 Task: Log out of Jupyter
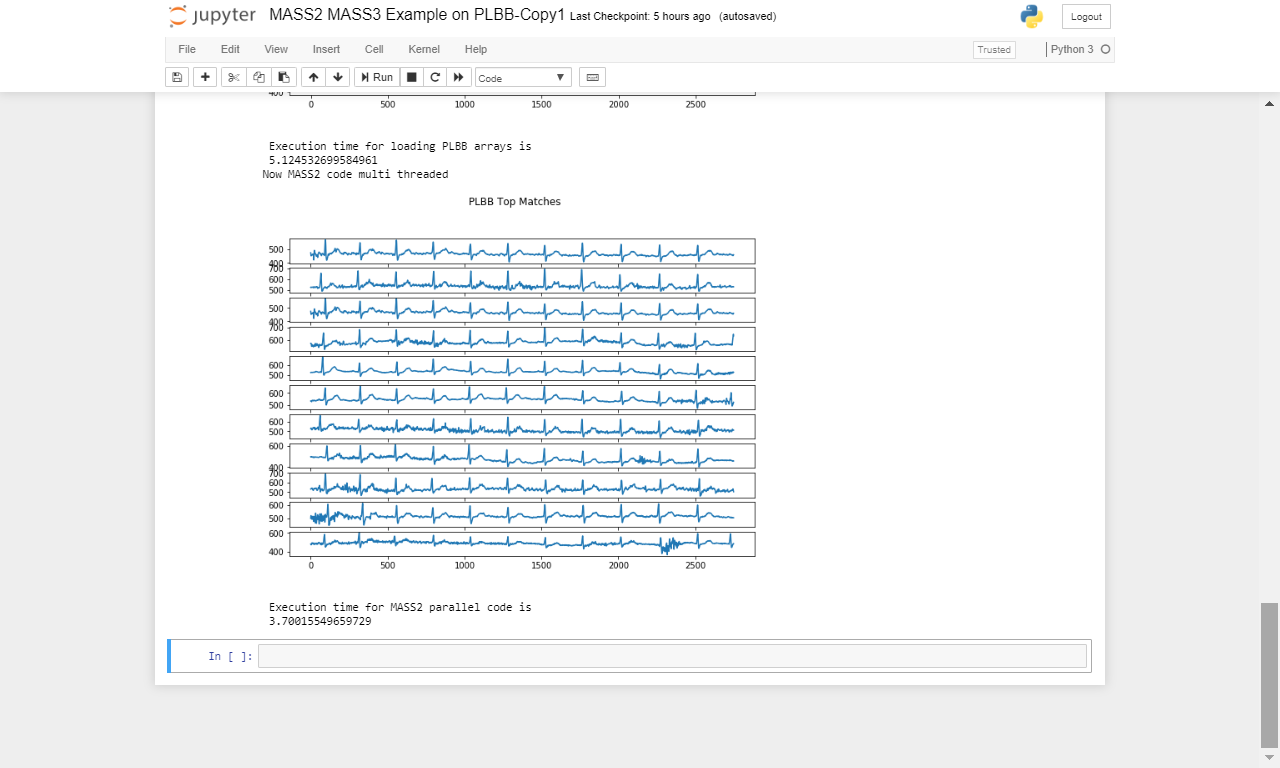coord(1085,16)
